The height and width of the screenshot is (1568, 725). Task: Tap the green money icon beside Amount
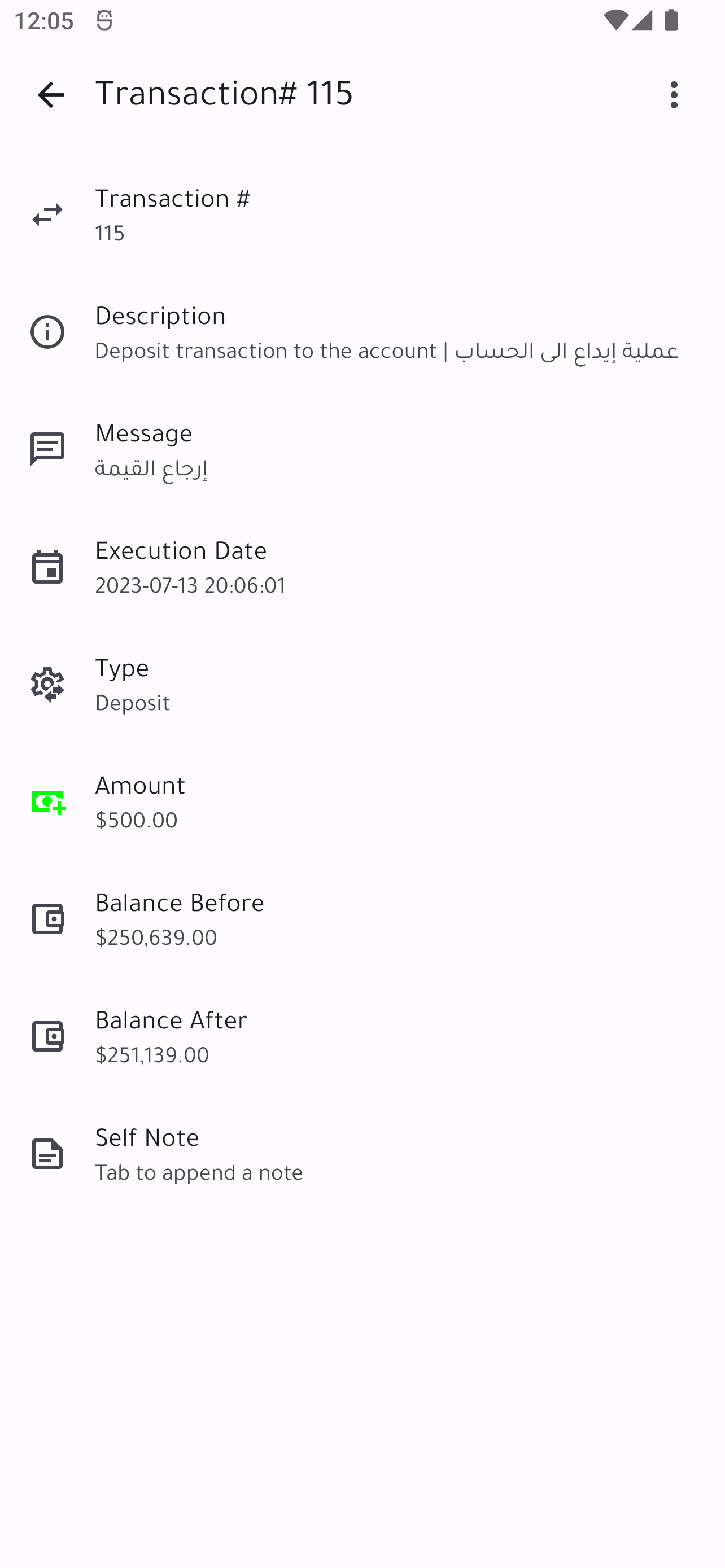pyautogui.click(x=49, y=802)
